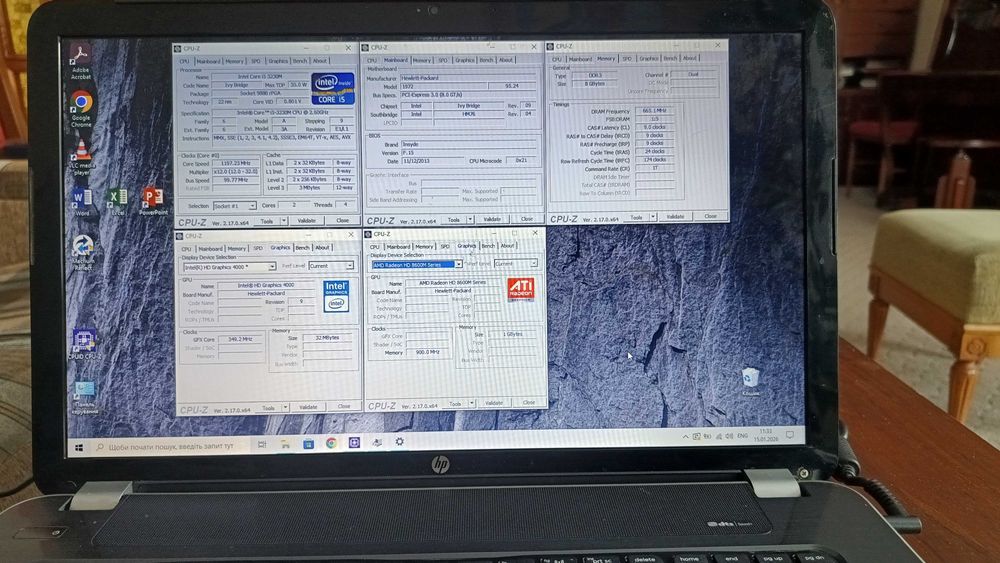Select the VLC media player desktop icon

click(81, 157)
